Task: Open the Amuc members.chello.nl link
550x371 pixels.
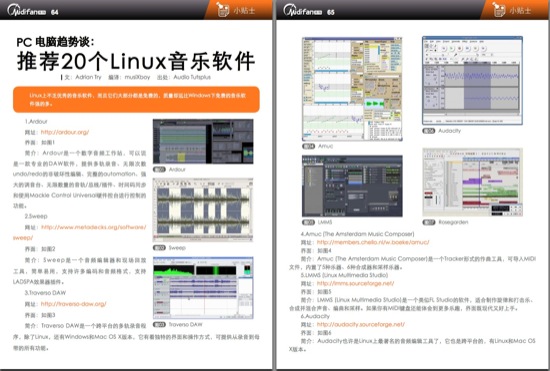Action: click(373, 242)
